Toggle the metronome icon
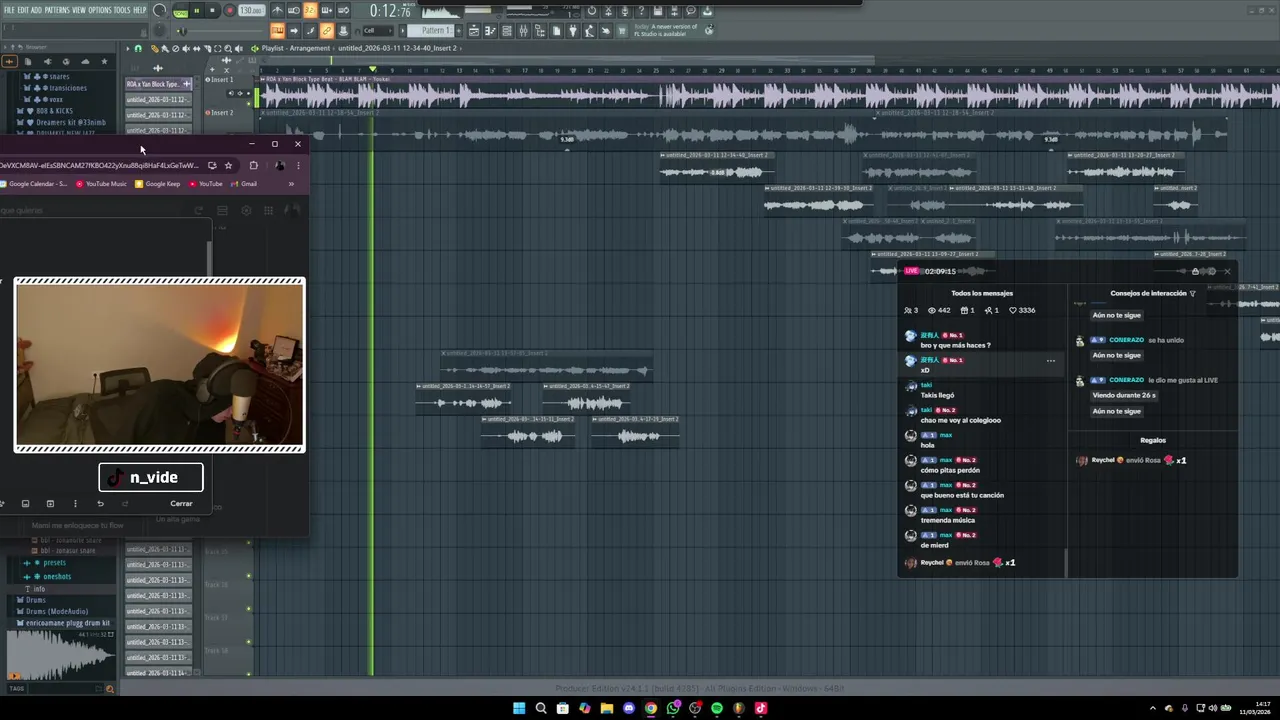Screen dimensions: 1280x720 click(278, 11)
